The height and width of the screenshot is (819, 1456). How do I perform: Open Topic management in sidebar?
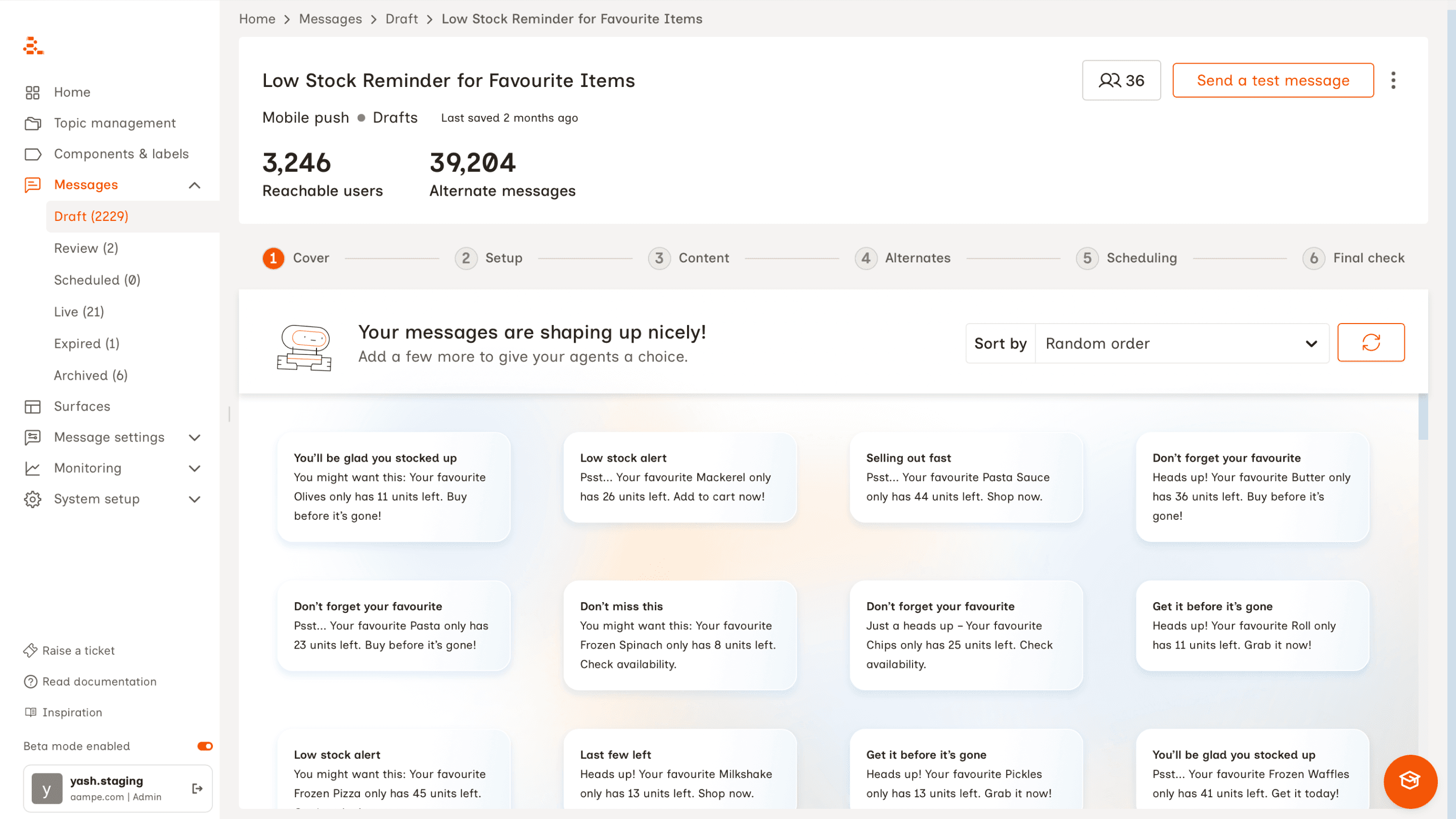point(115,123)
